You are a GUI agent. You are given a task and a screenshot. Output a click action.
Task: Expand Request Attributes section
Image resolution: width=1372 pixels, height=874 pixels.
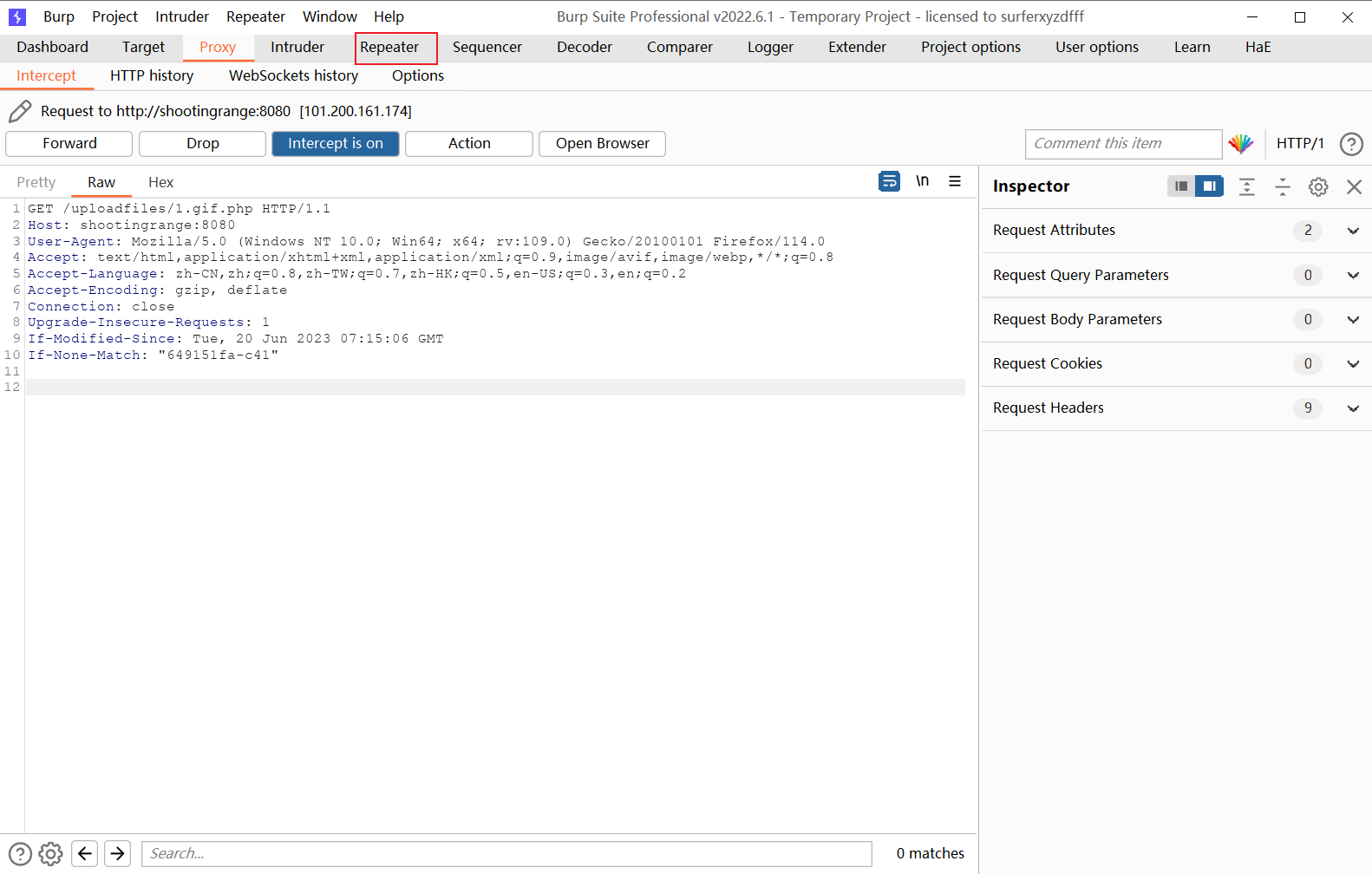point(1352,231)
